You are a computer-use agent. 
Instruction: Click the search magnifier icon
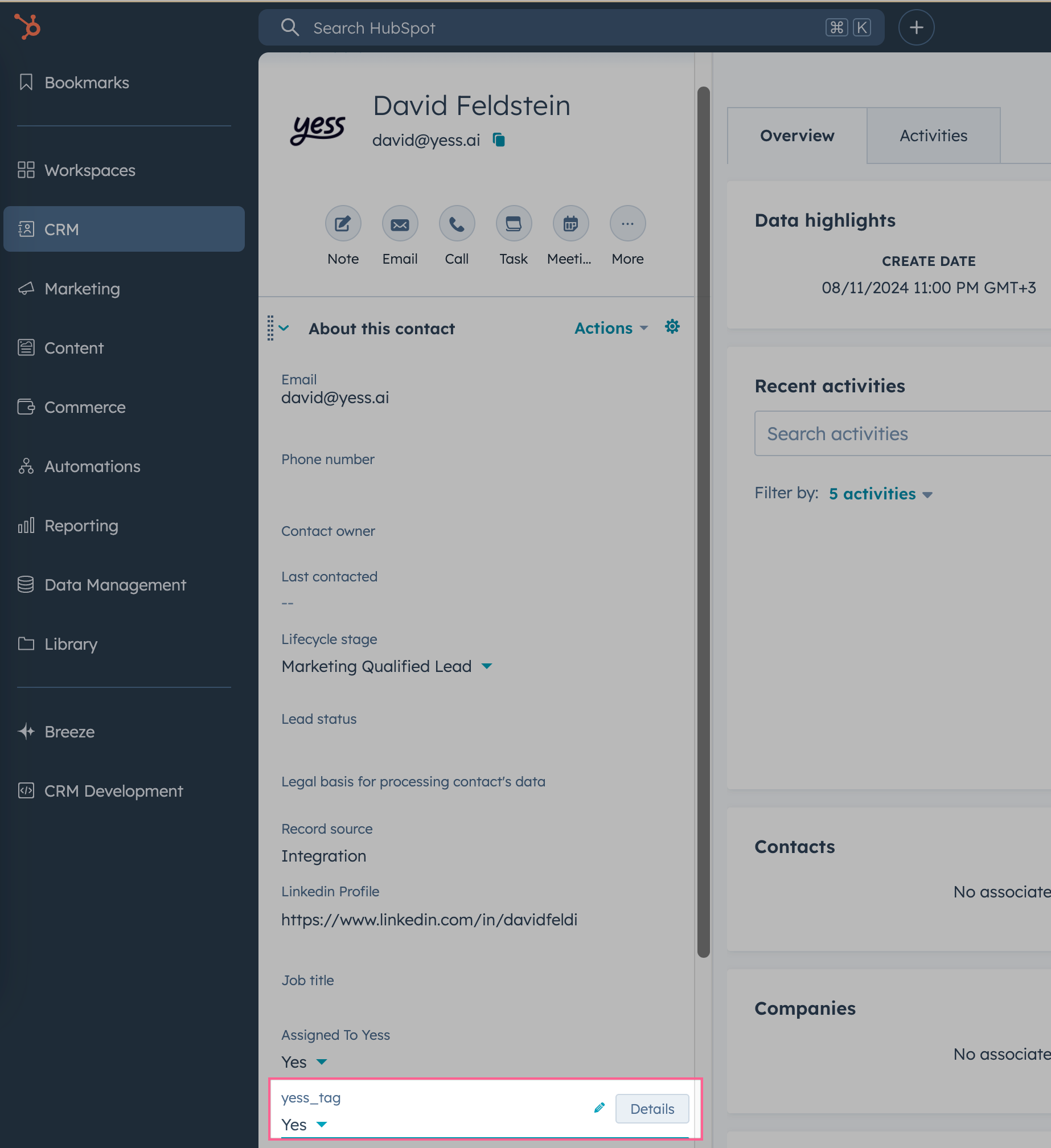[x=290, y=27]
